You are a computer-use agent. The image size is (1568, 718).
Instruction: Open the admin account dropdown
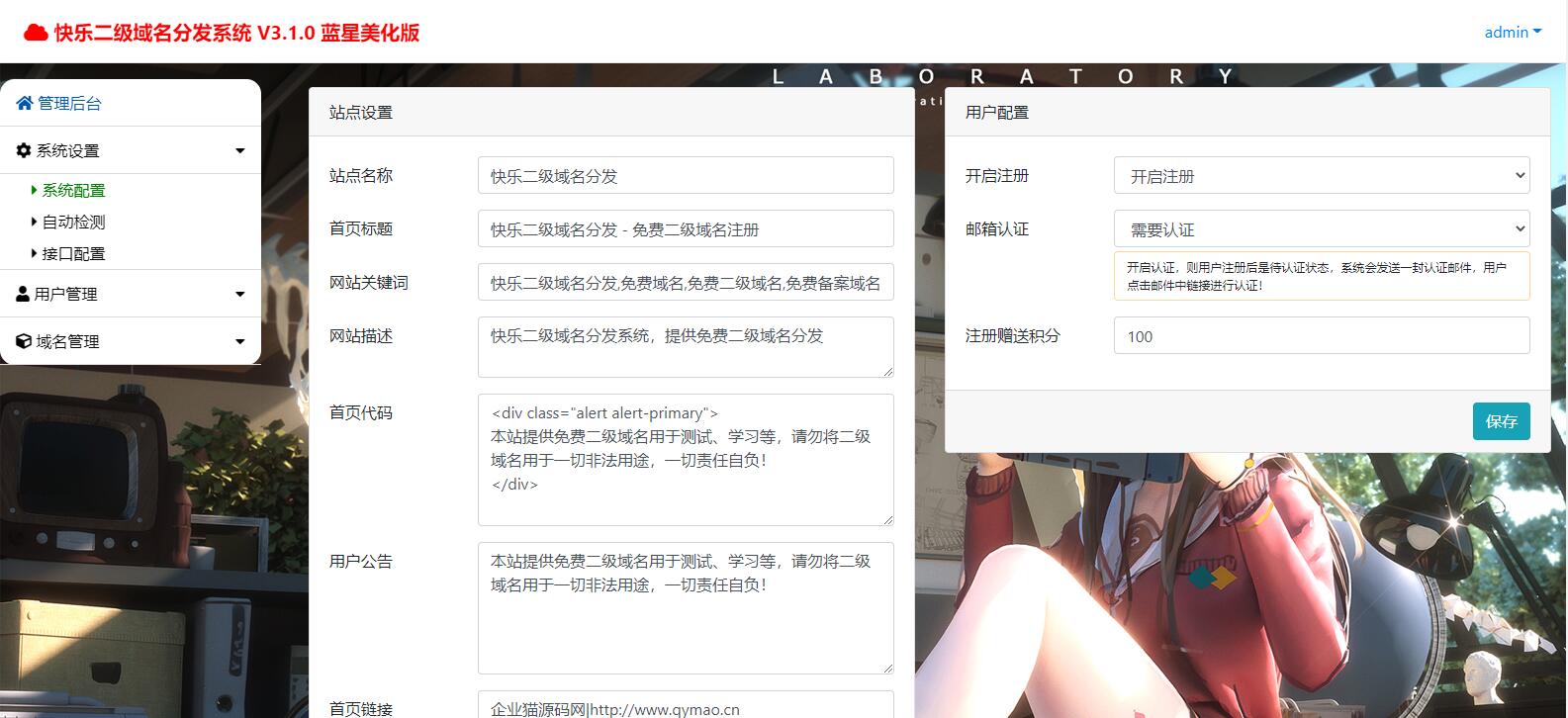1512,33
